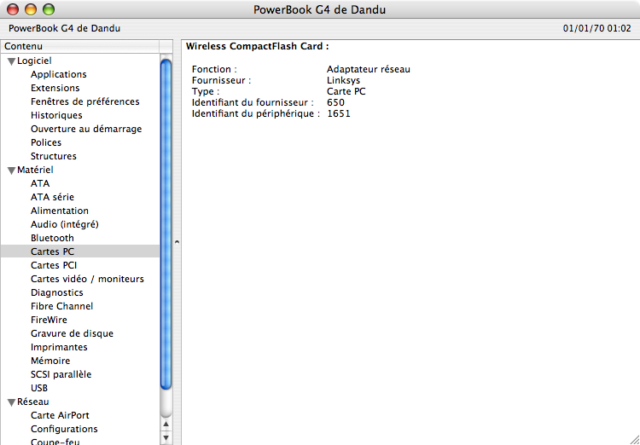Screen dimensions: 640x445
Task: Collapse the Logiciel section triangle
Action: pos(11,61)
